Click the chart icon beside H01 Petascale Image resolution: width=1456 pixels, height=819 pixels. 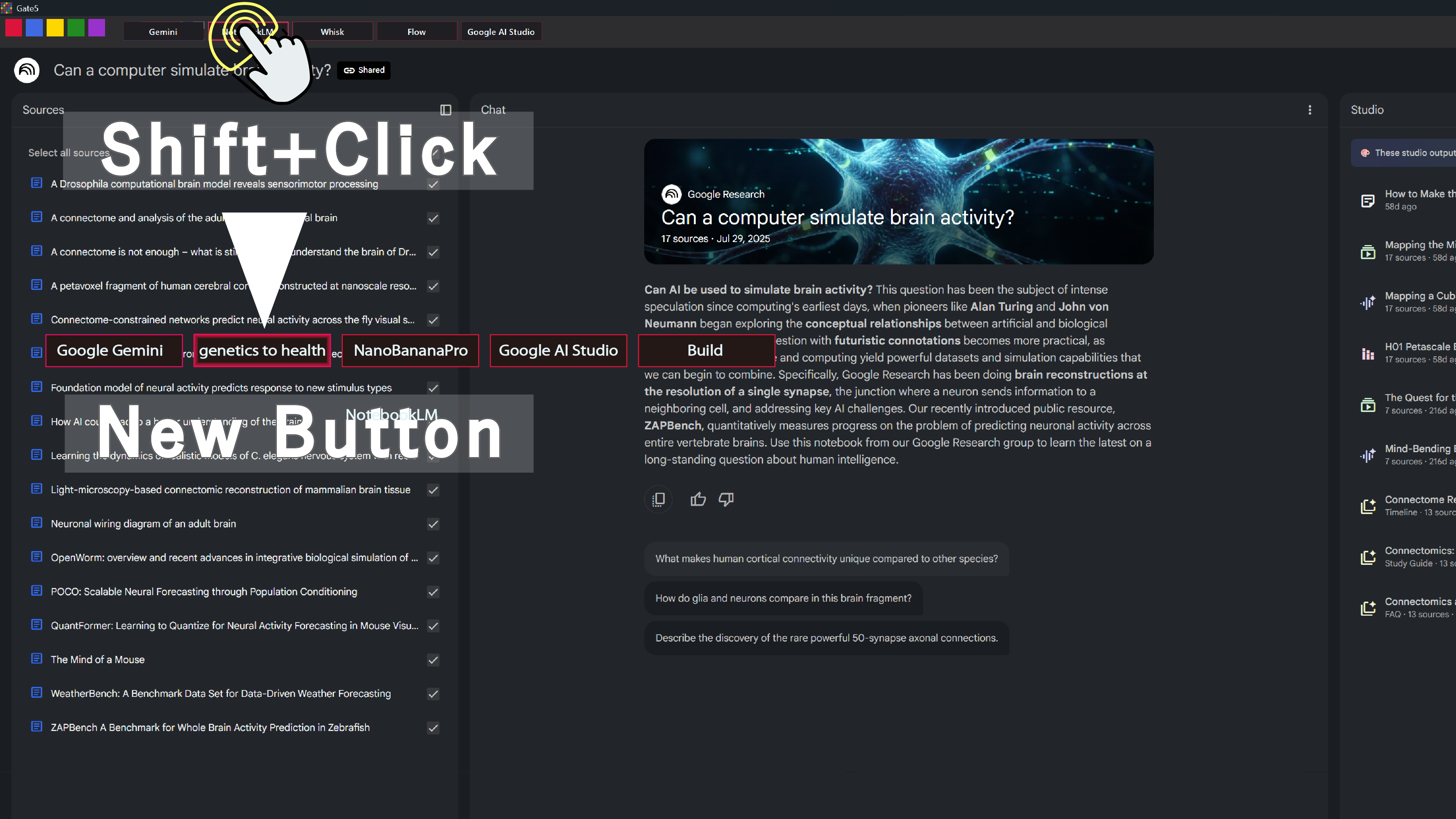pyautogui.click(x=1367, y=354)
